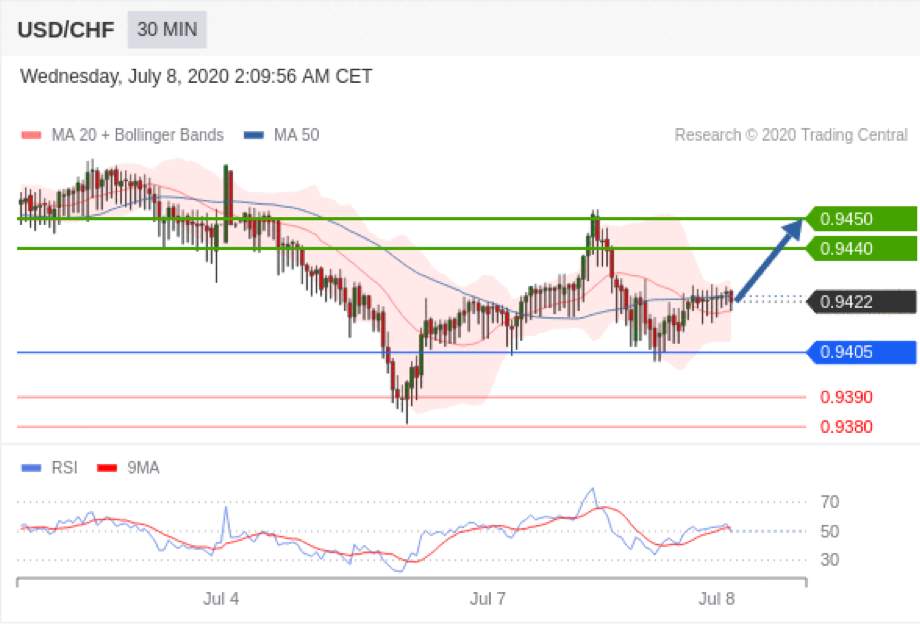Click the blue MA 50 color swatch
Viewport: 920px width, 625px height.
coord(253,136)
